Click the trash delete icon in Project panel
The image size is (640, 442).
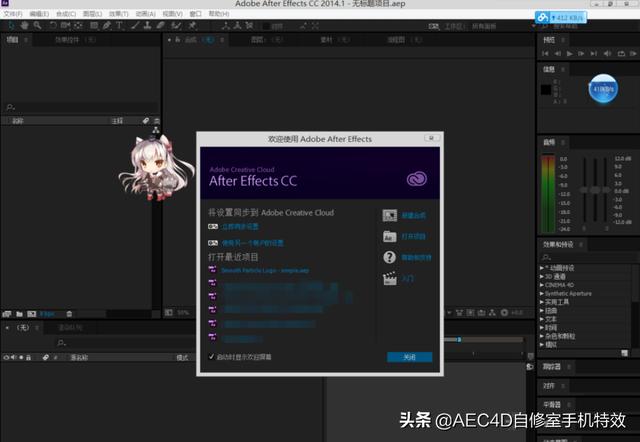(x=69, y=314)
